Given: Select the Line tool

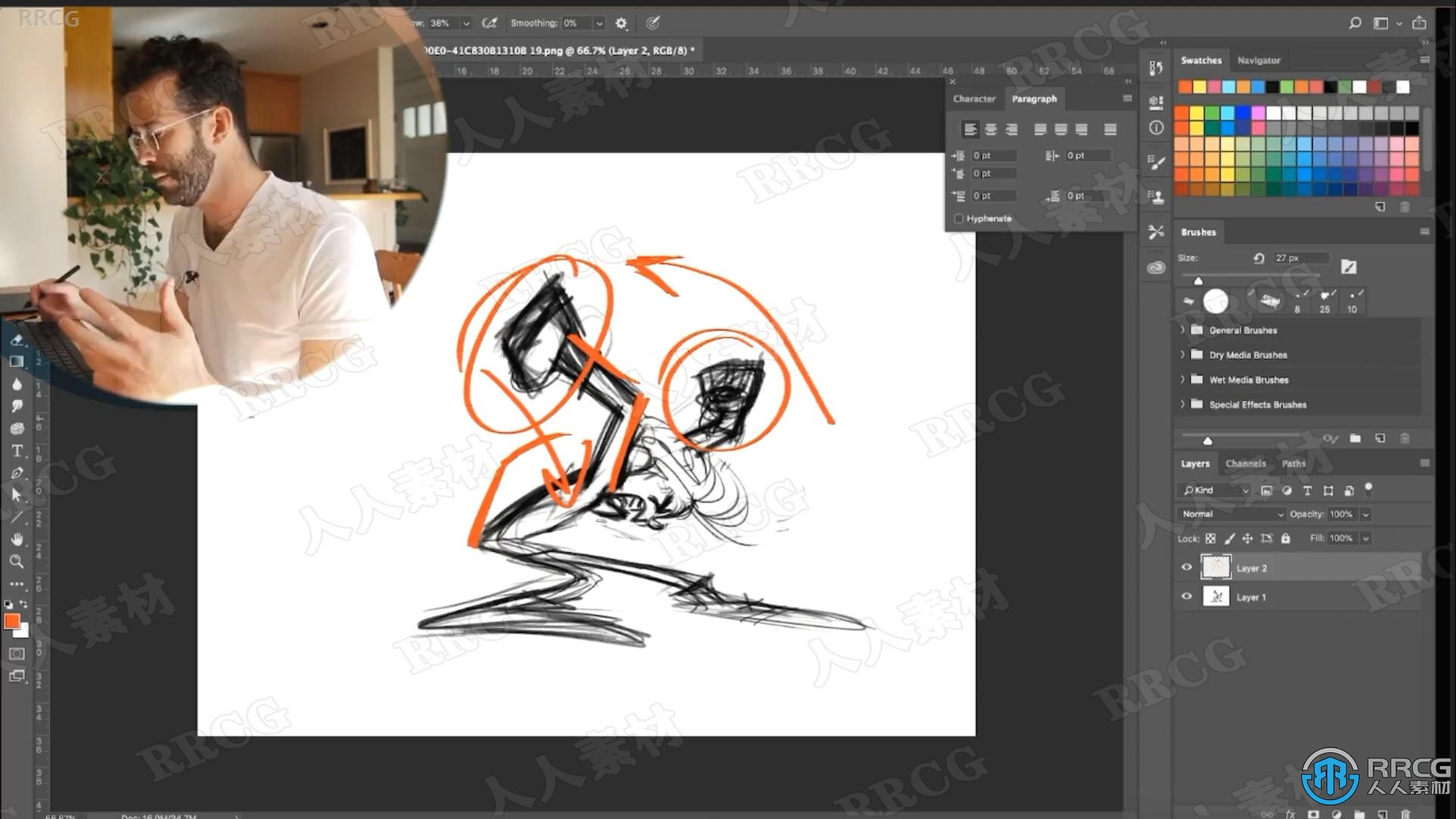Looking at the screenshot, I should (x=17, y=517).
